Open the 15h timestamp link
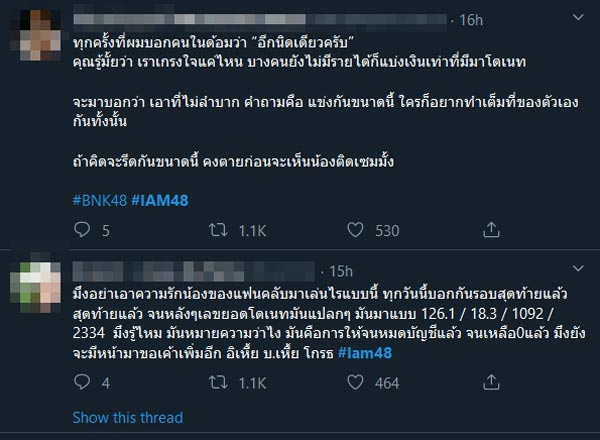 coord(341,270)
